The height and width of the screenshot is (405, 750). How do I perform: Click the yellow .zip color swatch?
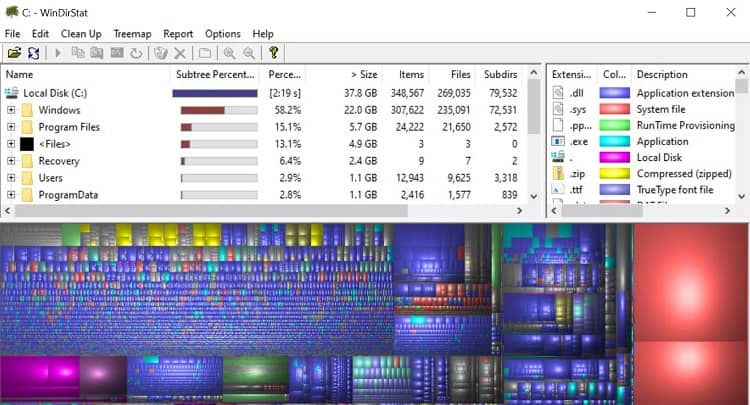(x=615, y=173)
